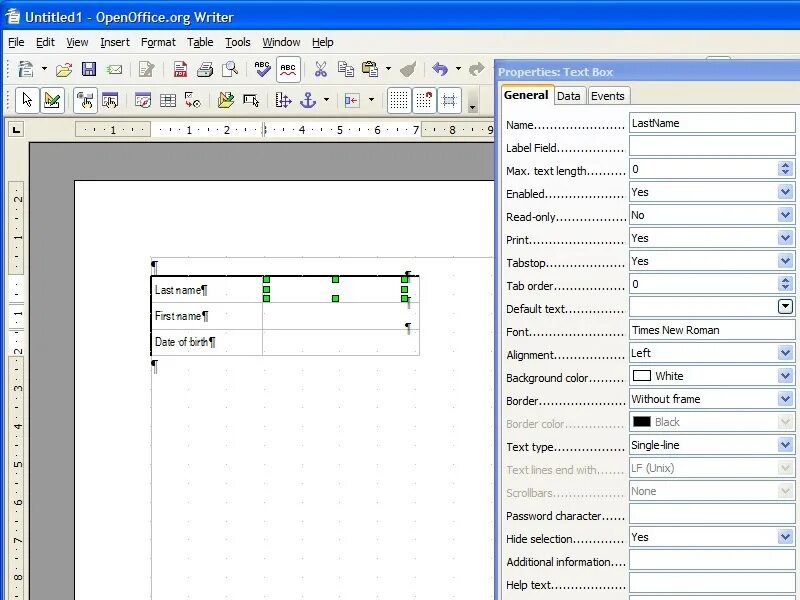Screen dimensions: 800x600
Task: Open Form properties from the toolbar
Action: click(x=110, y=100)
